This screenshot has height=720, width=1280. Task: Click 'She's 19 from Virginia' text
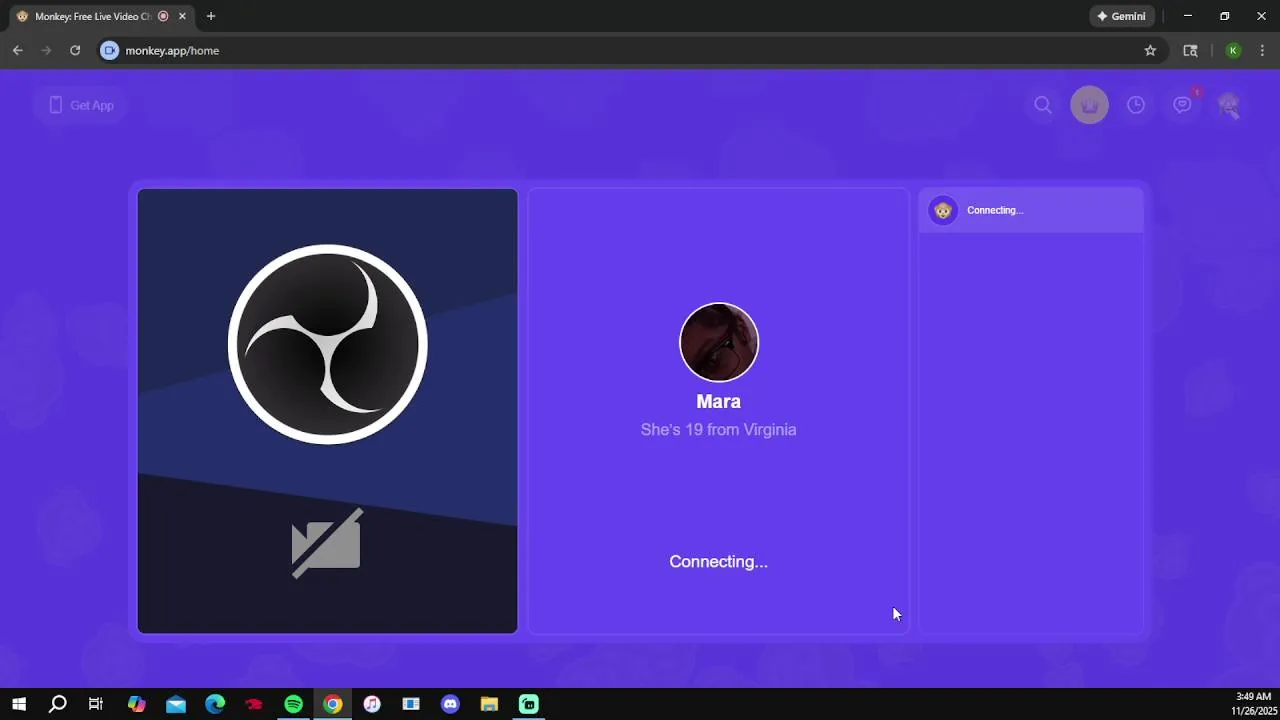pyautogui.click(x=718, y=429)
